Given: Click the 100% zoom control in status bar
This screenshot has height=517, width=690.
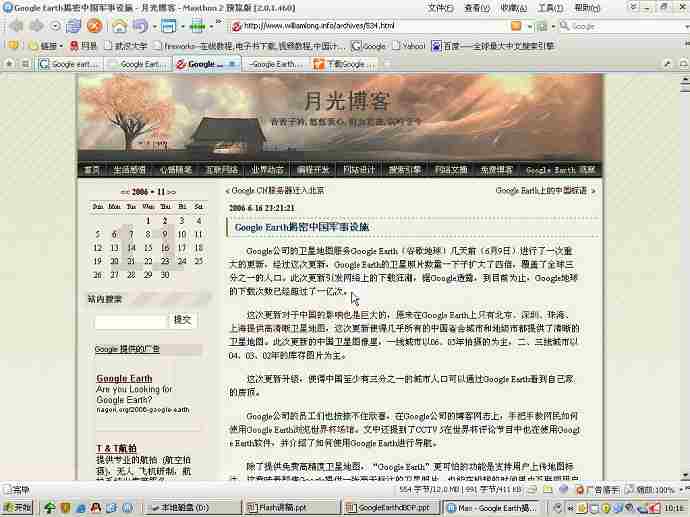Looking at the screenshot, I should coord(652,489).
